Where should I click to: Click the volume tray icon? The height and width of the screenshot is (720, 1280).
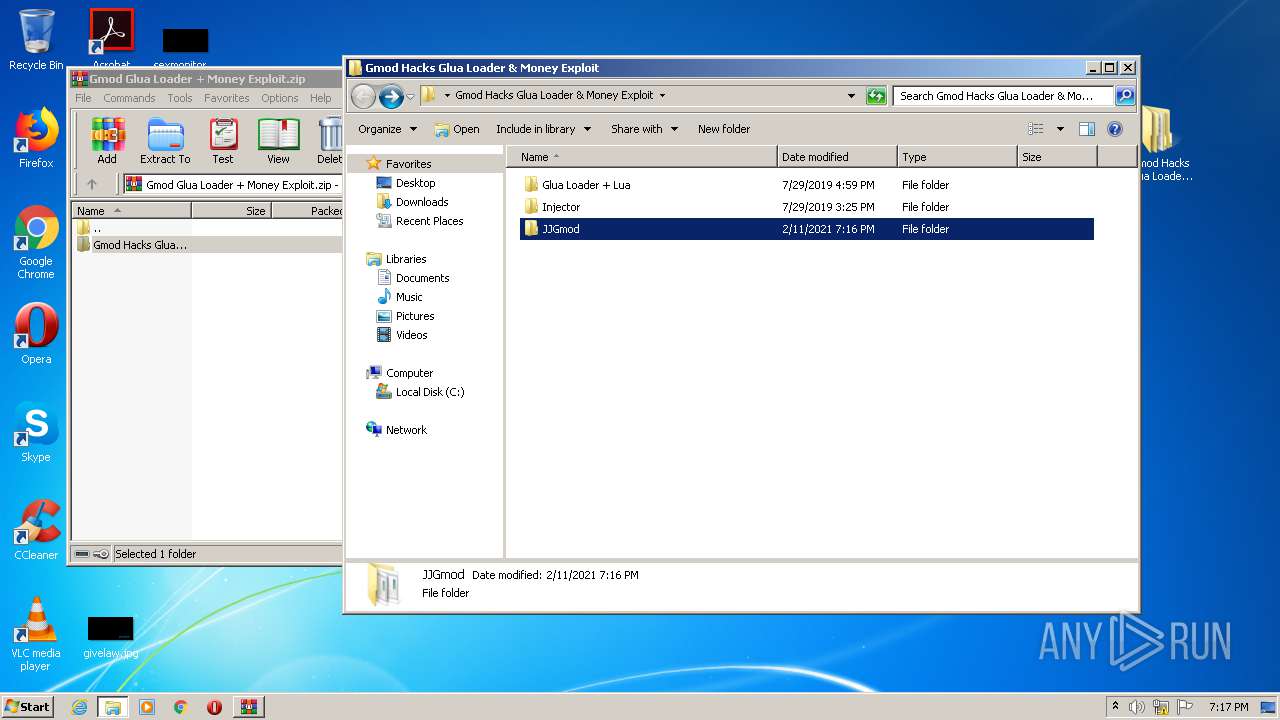[x=1136, y=707]
